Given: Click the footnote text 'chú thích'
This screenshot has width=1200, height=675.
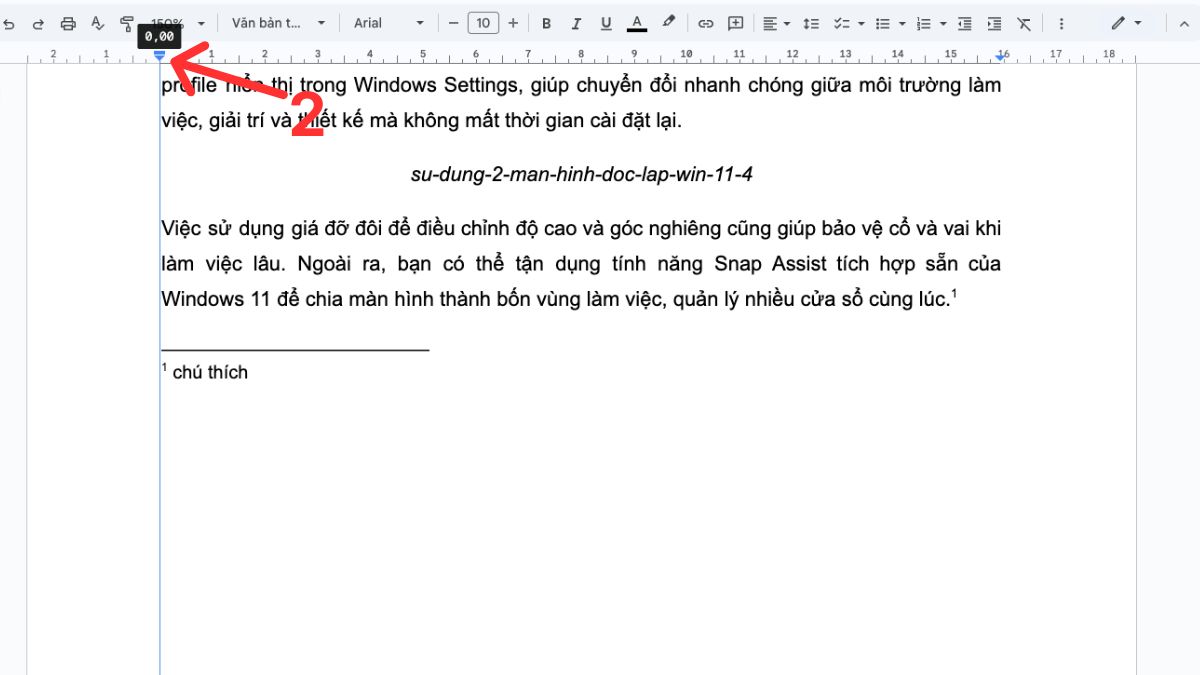Looking at the screenshot, I should pyautogui.click(x=210, y=373).
